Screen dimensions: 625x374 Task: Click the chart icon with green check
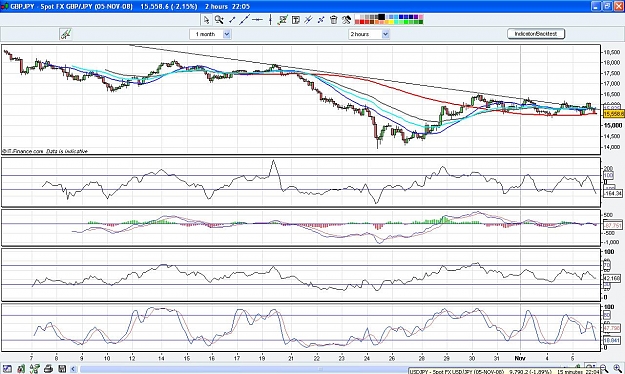click(x=283, y=20)
